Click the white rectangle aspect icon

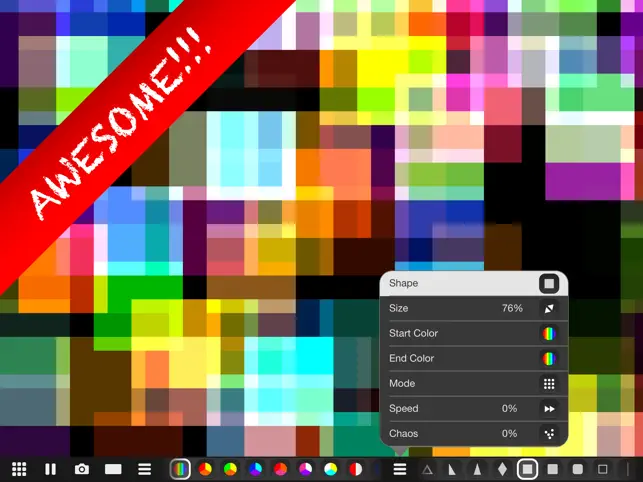(x=113, y=469)
